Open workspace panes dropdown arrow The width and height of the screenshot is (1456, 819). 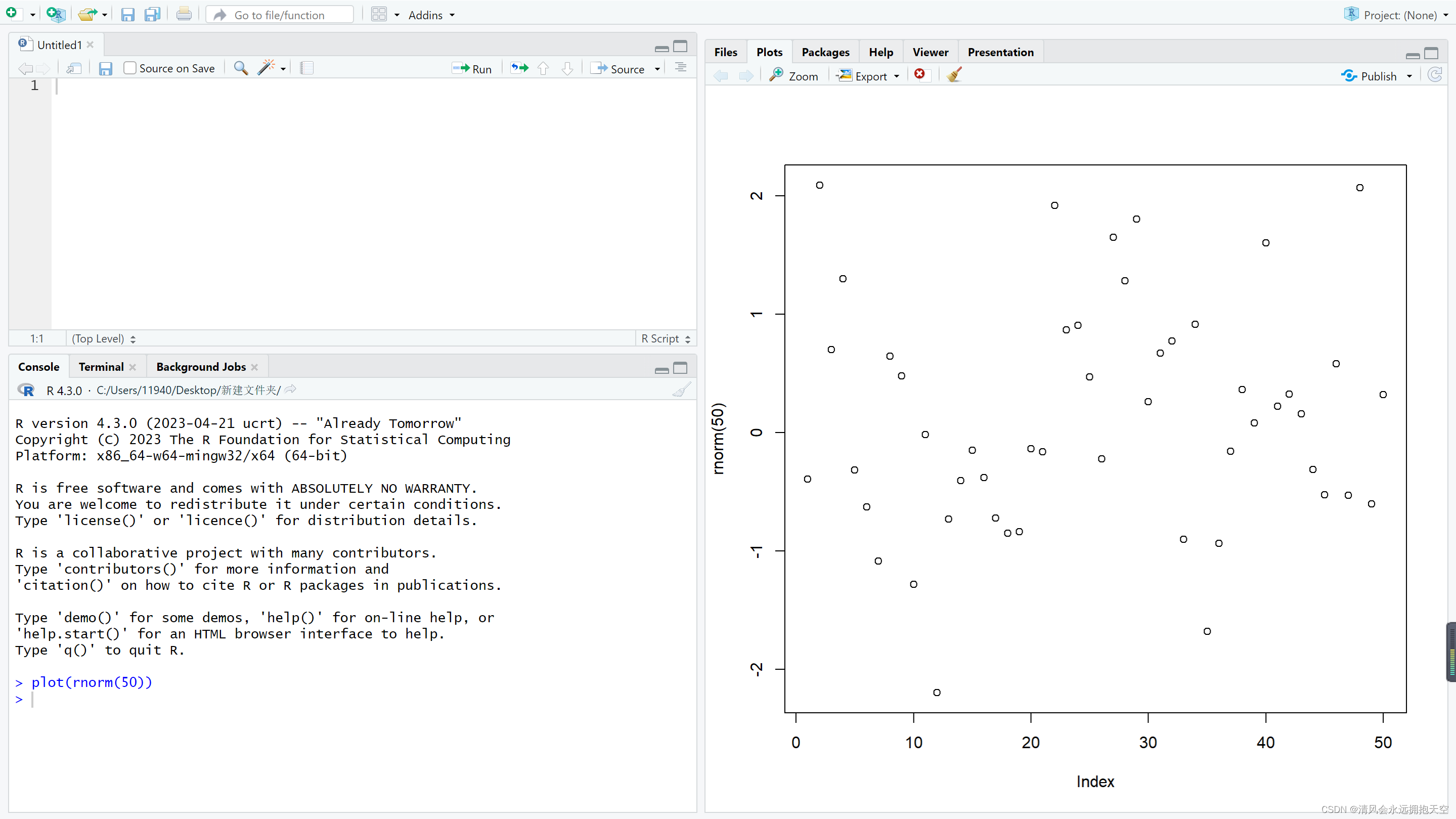[397, 15]
